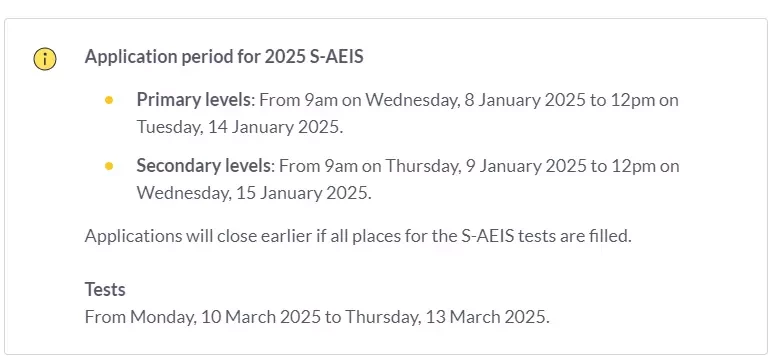This screenshot has height=364, width=779.
Task: Click the date 13 March 2025
Action: click(485, 317)
